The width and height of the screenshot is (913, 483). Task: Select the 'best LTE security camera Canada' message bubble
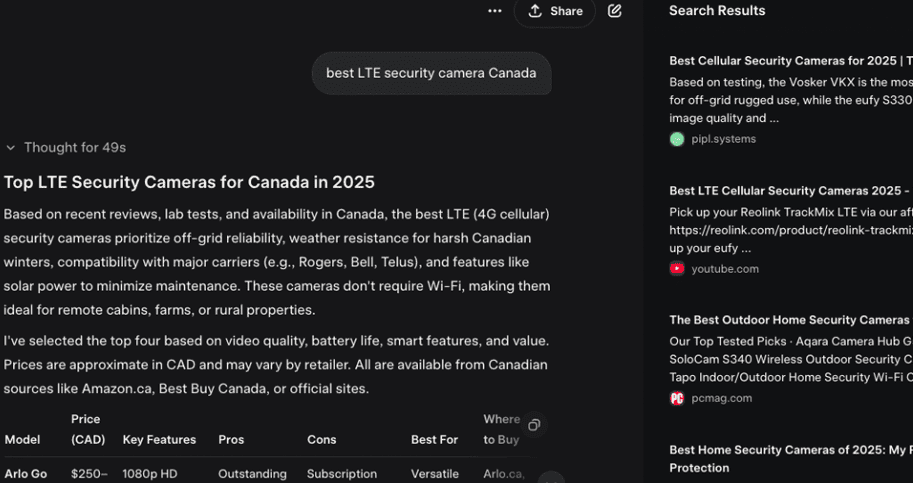tap(431, 73)
